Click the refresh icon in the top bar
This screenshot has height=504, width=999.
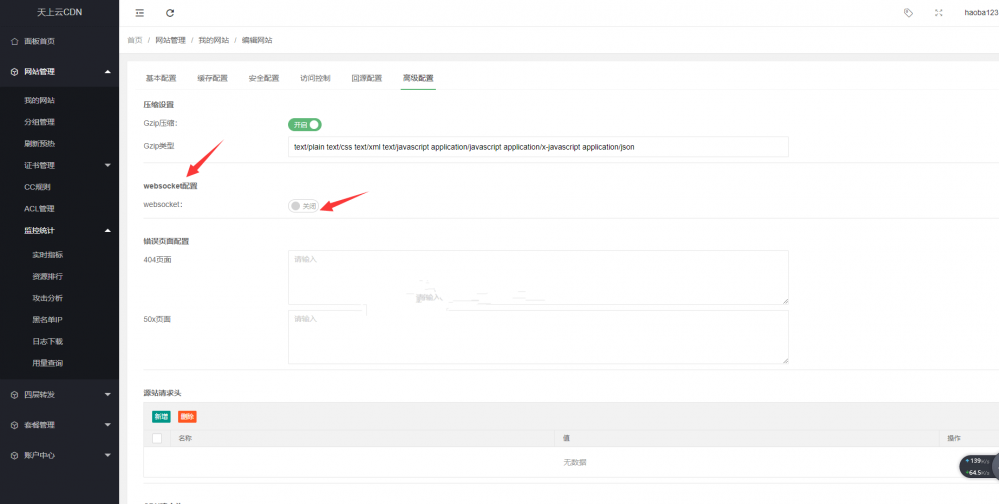170,13
